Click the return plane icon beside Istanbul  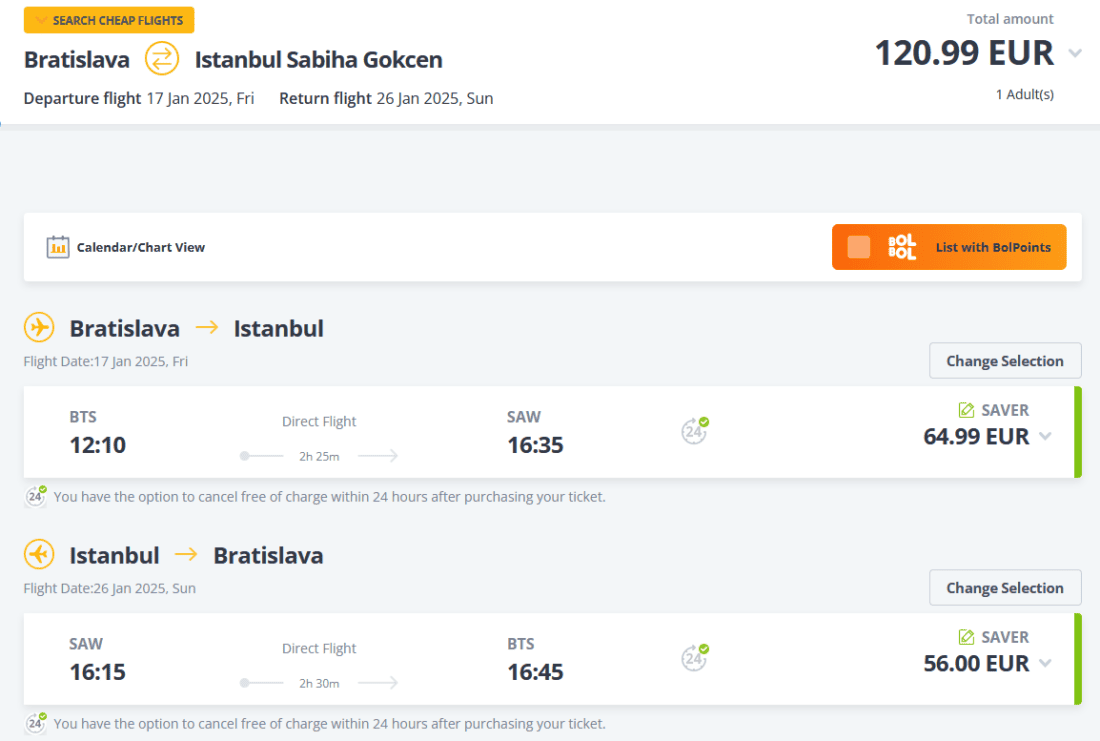(x=39, y=554)
